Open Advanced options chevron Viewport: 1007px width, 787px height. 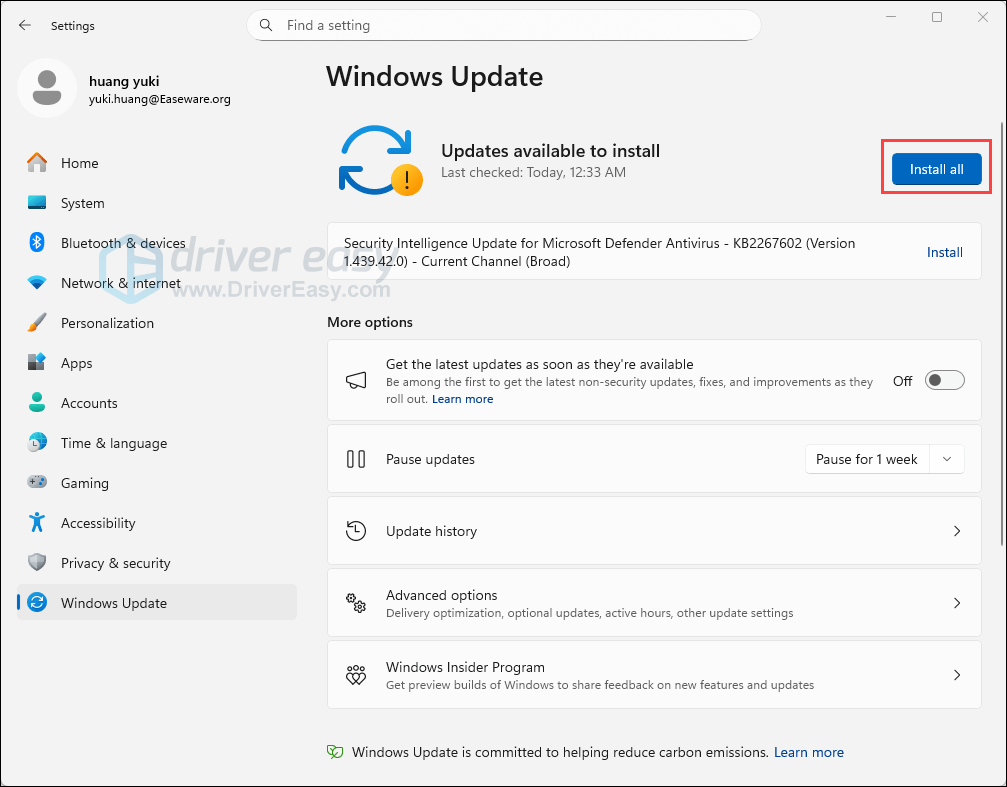[x=956, y=603]
